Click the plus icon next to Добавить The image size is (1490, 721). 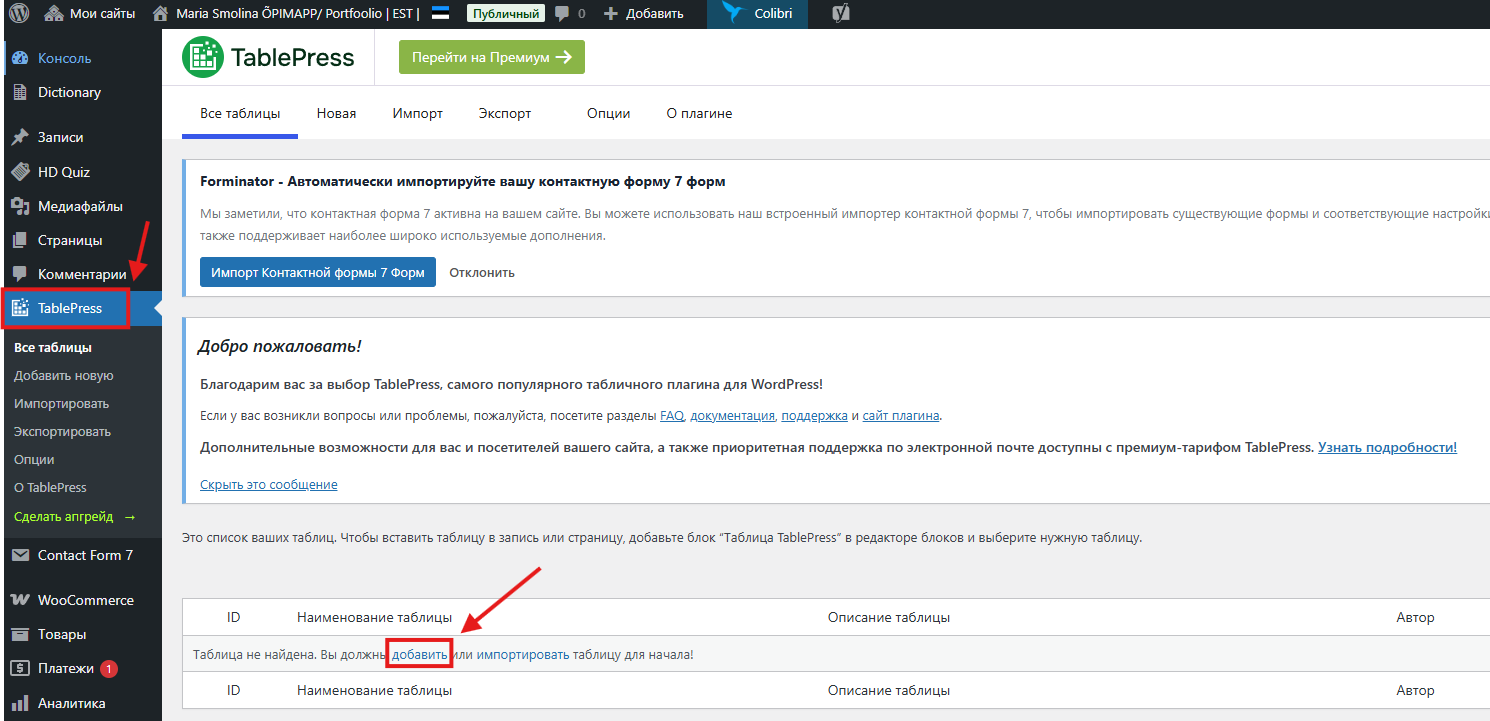(x=611, y=14)
